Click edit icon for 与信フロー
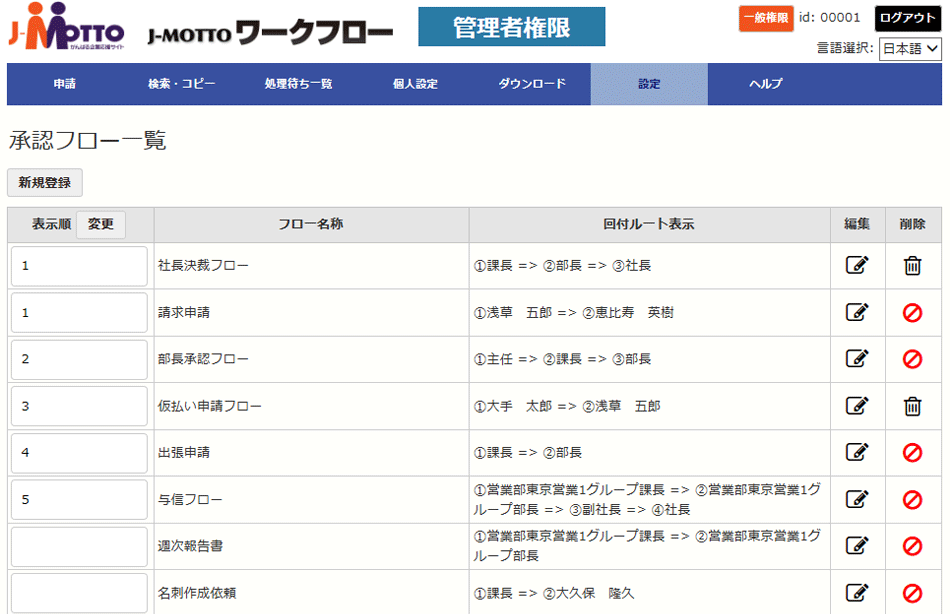This screenshot has width=950, height=614. pos(856,499)
